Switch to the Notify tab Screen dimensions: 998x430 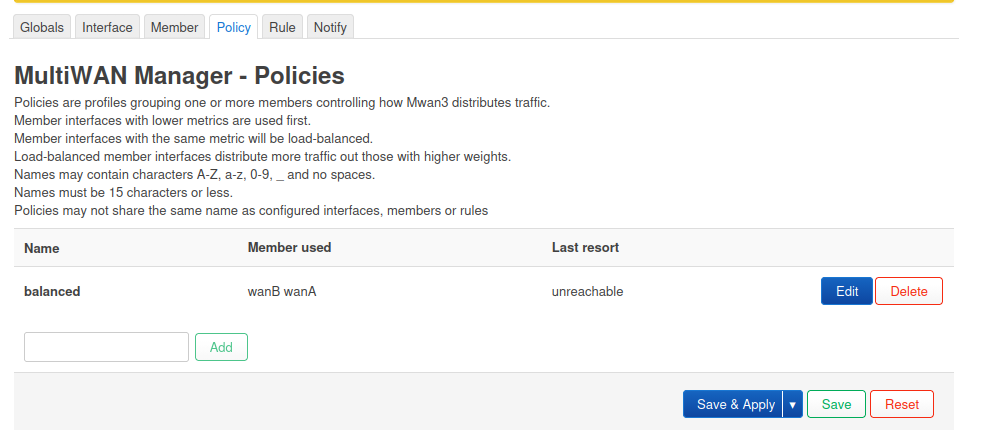[330, 28]
